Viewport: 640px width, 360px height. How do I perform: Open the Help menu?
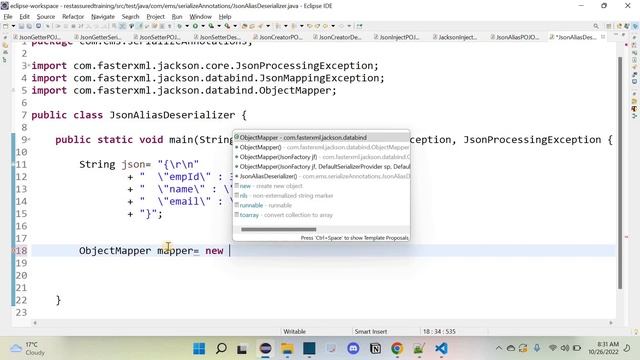coord(224,17)
